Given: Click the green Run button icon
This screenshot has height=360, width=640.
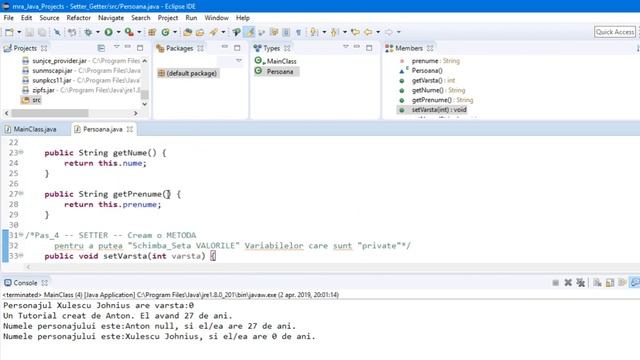Looking at the screenshot, I should tap(109, 32).
